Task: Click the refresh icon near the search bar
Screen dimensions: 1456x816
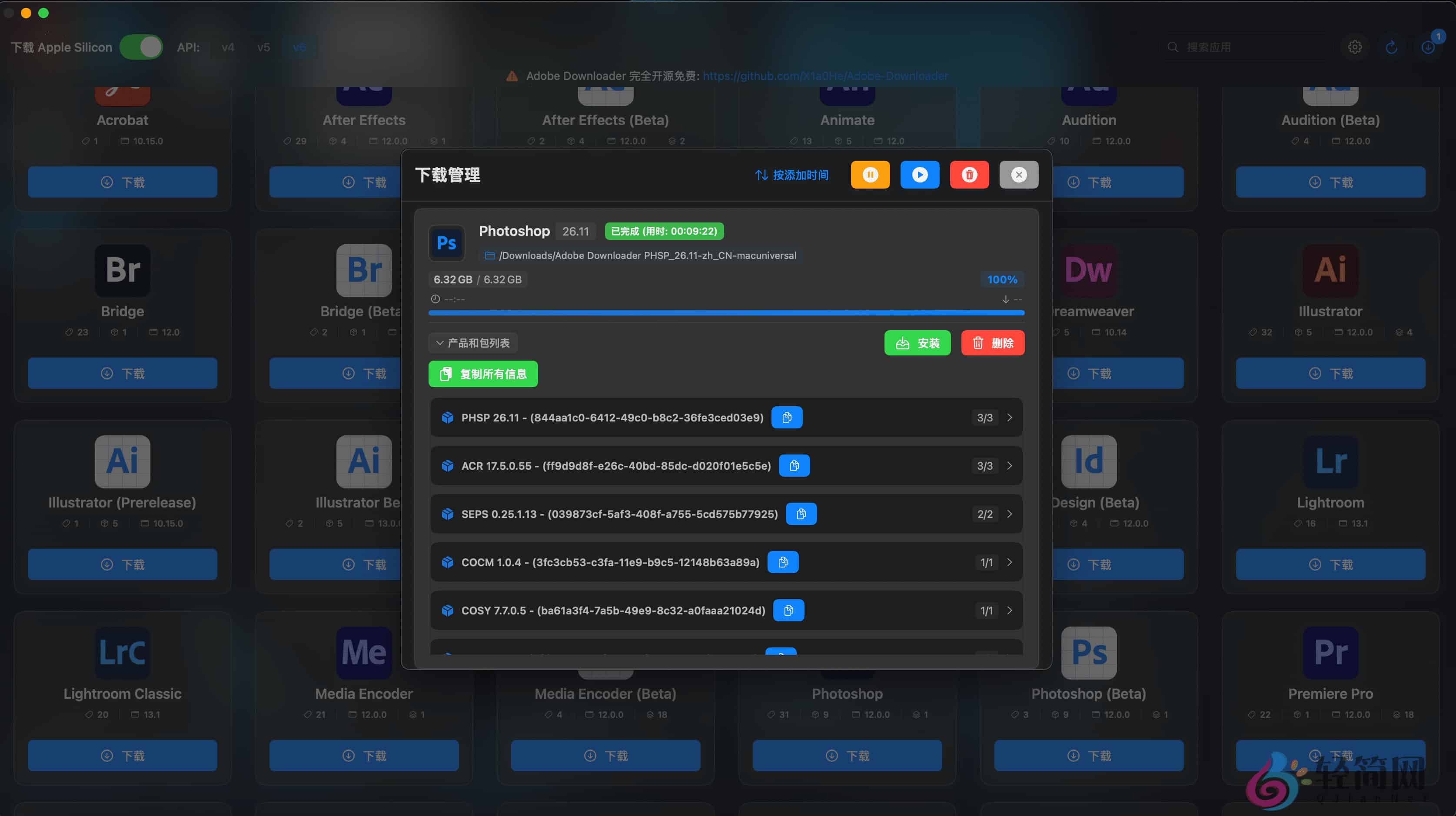Action: 1393,47
